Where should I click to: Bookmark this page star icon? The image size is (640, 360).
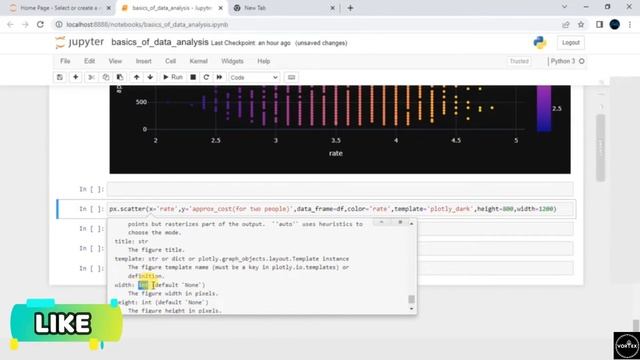tap(581, 24)
